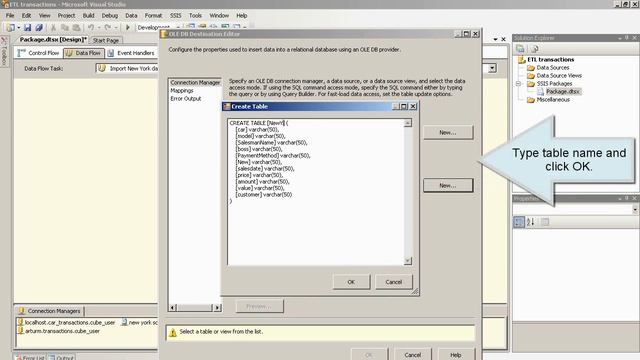
Task: Click the ETL transactions project node
Action: [546, 60]
